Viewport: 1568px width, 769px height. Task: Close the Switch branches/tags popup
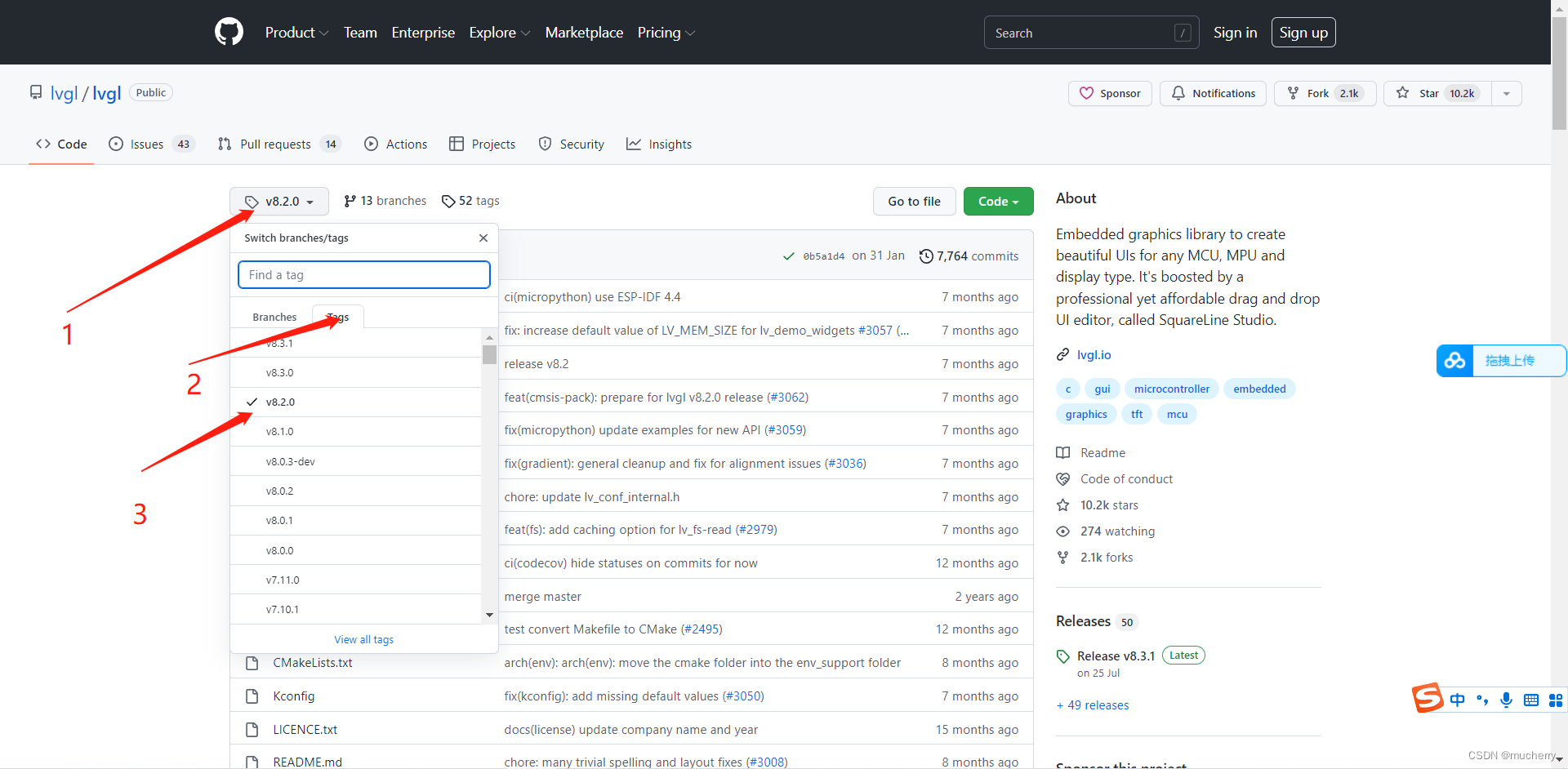(483, 238)
